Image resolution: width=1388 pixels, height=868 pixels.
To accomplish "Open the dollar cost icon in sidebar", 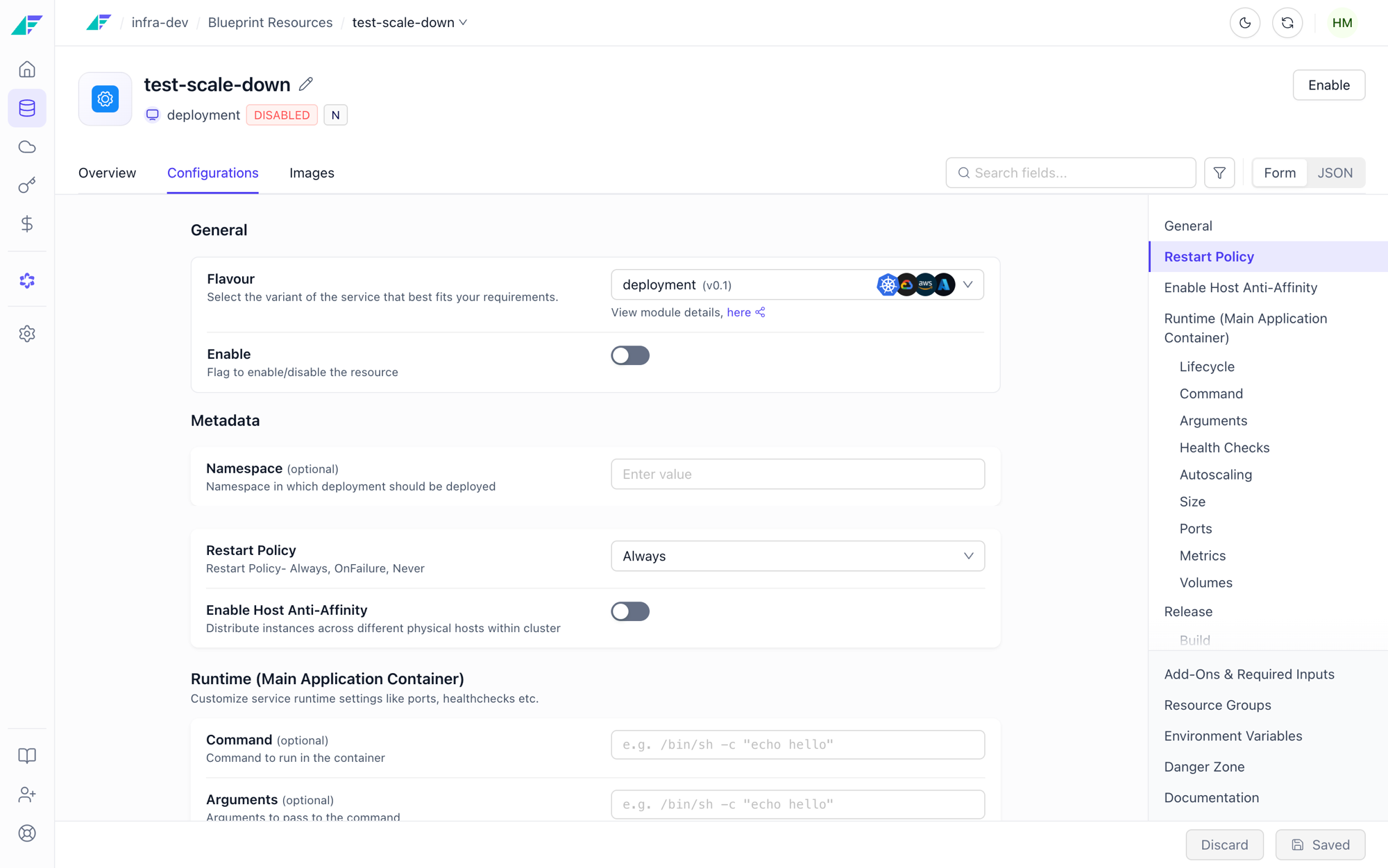I will (x=27, y=224).
